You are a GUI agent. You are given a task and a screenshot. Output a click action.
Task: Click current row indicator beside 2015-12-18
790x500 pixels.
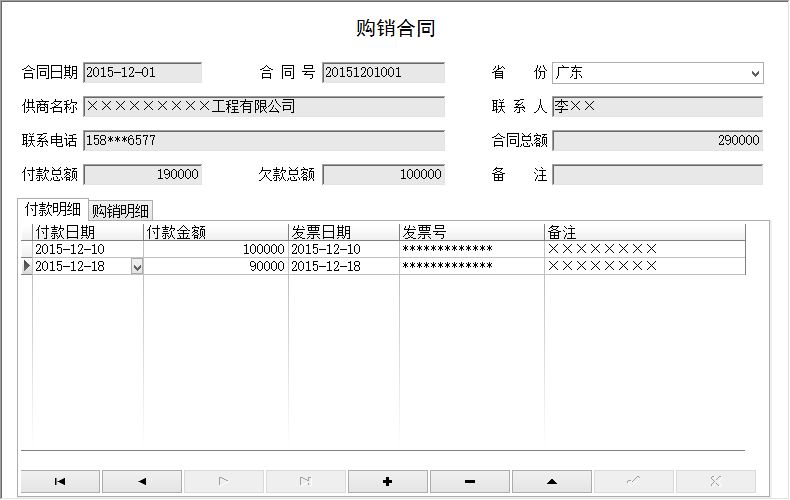click(27, 267)
